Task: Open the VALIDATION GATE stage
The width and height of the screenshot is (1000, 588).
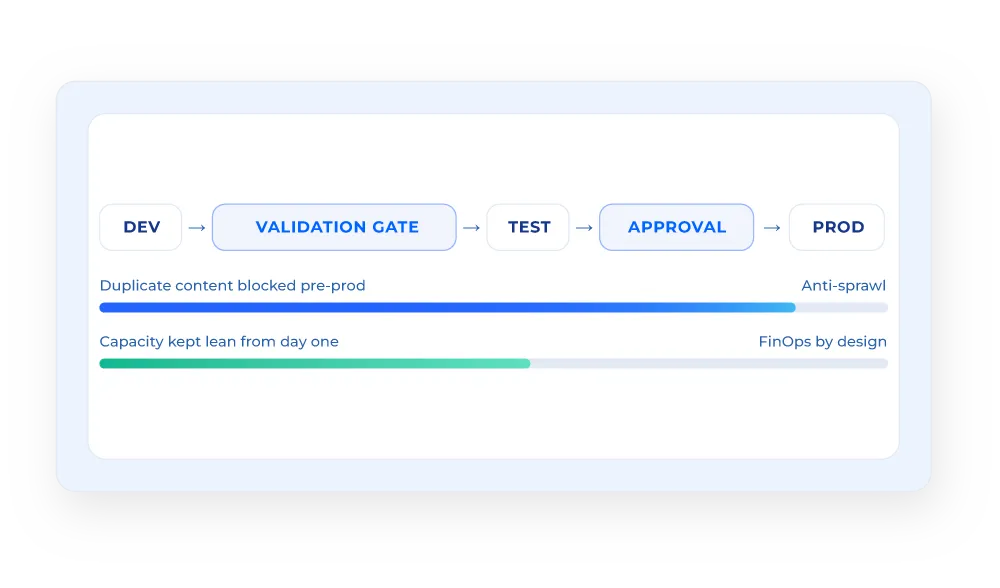Action: pyautogui.click(x=334, y=227)
